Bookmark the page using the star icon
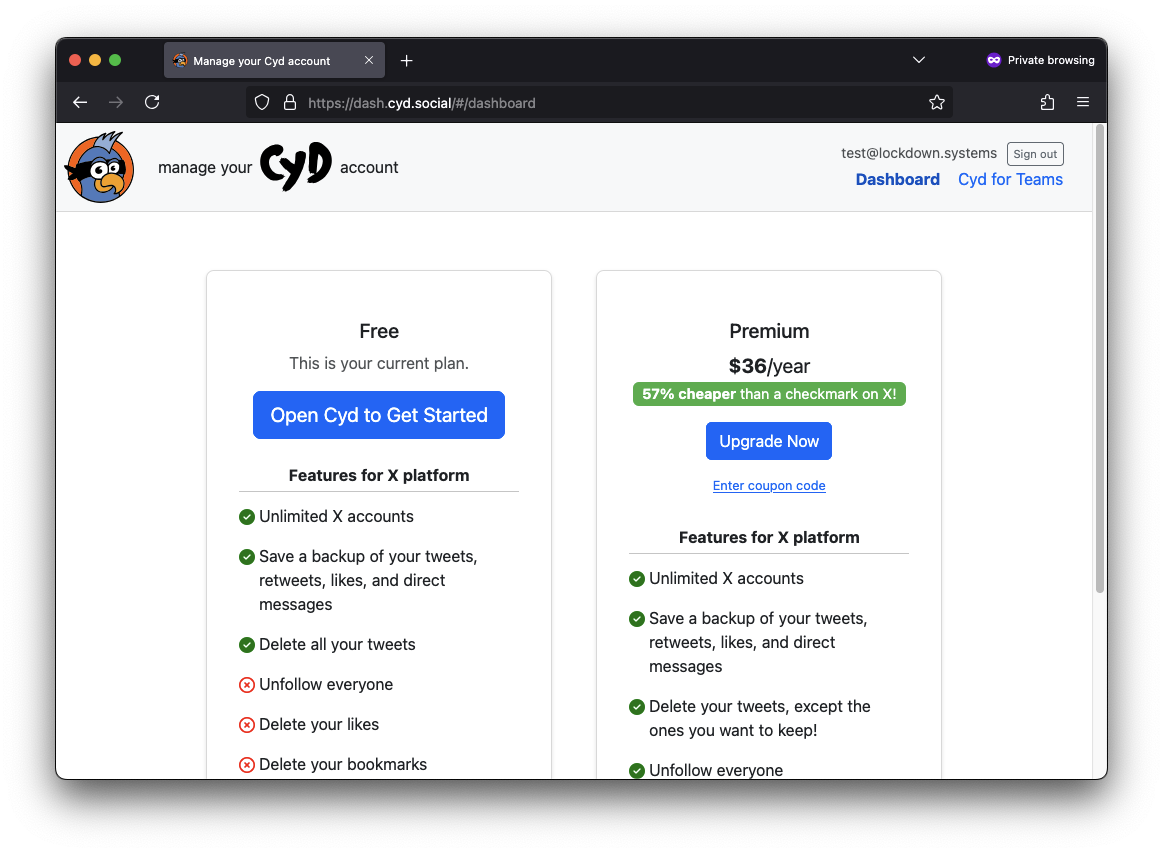The image size is (1163, 853). click(x=937, y=102)
